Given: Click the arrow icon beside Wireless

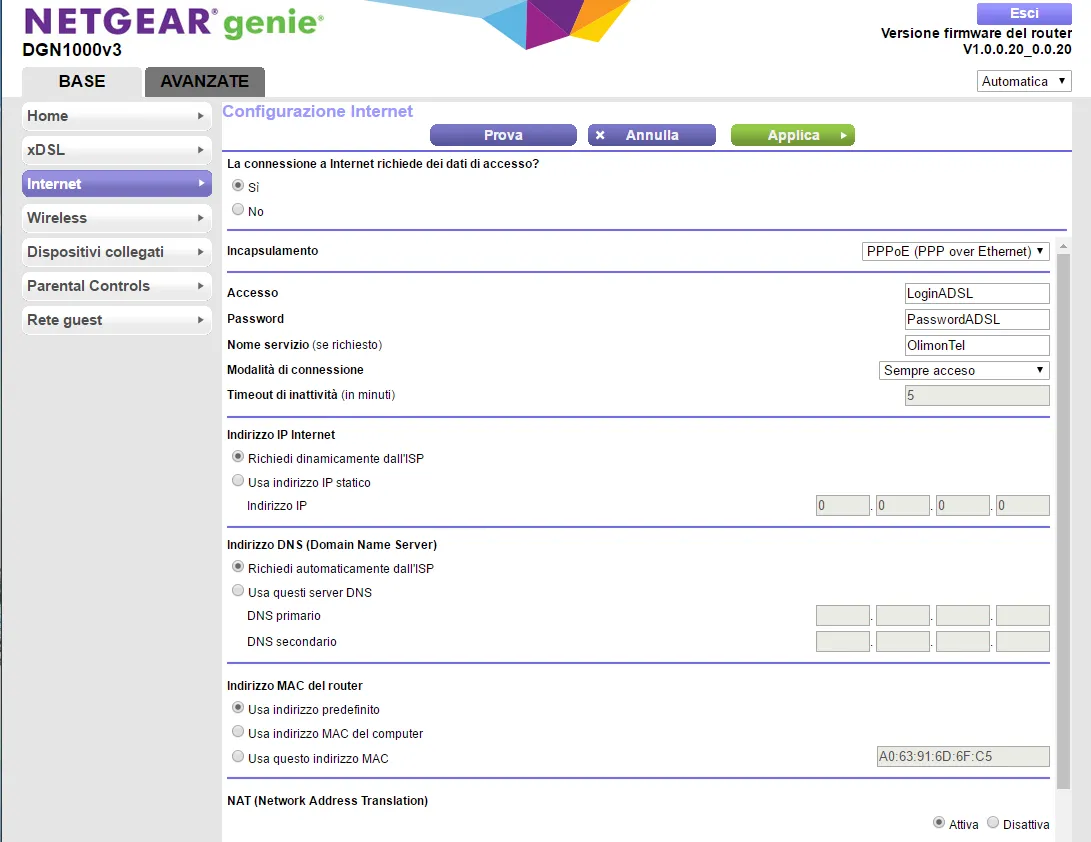Looking at the screenshot, I should (201, 218).
